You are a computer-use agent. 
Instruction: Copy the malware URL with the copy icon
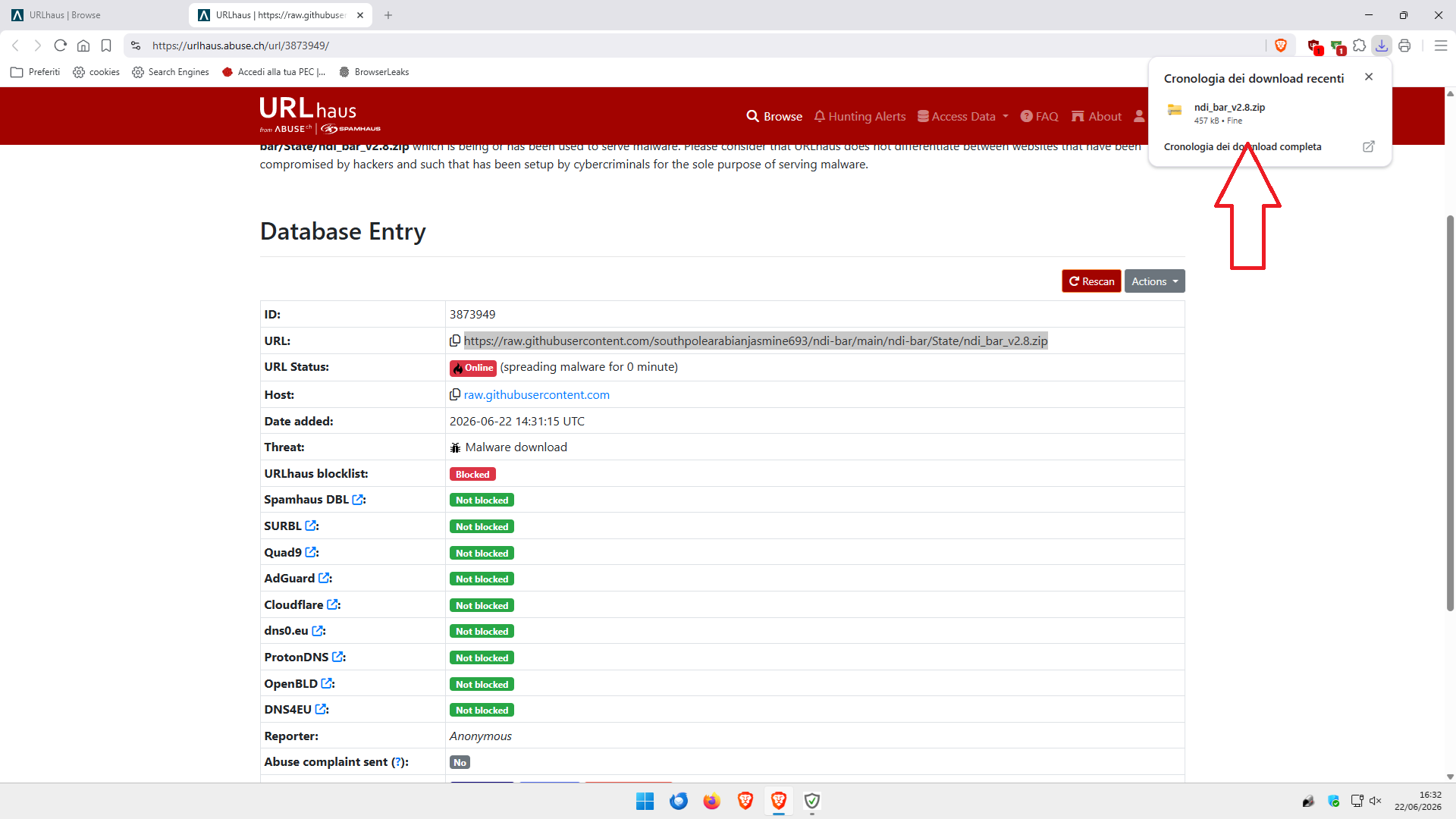click(455, 340)
